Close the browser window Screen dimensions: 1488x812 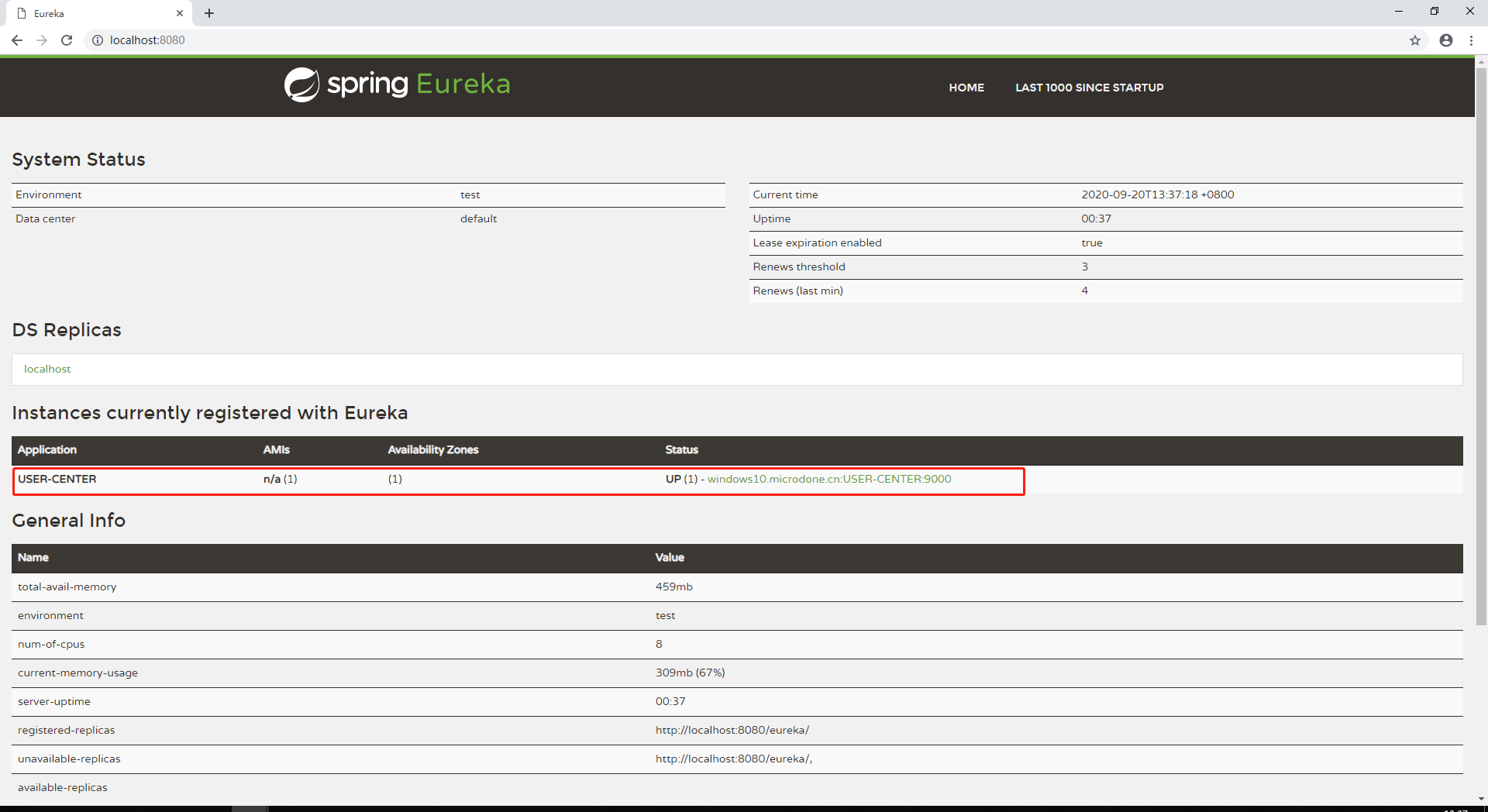pos(1470,12)
